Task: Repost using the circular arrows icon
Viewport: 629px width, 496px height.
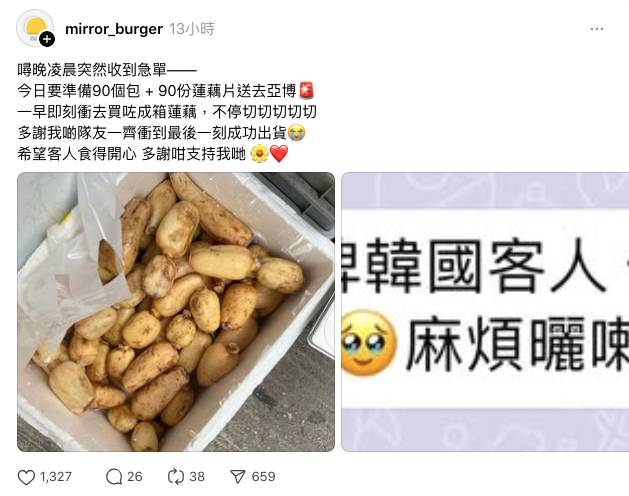Action: tap(176, 477)
